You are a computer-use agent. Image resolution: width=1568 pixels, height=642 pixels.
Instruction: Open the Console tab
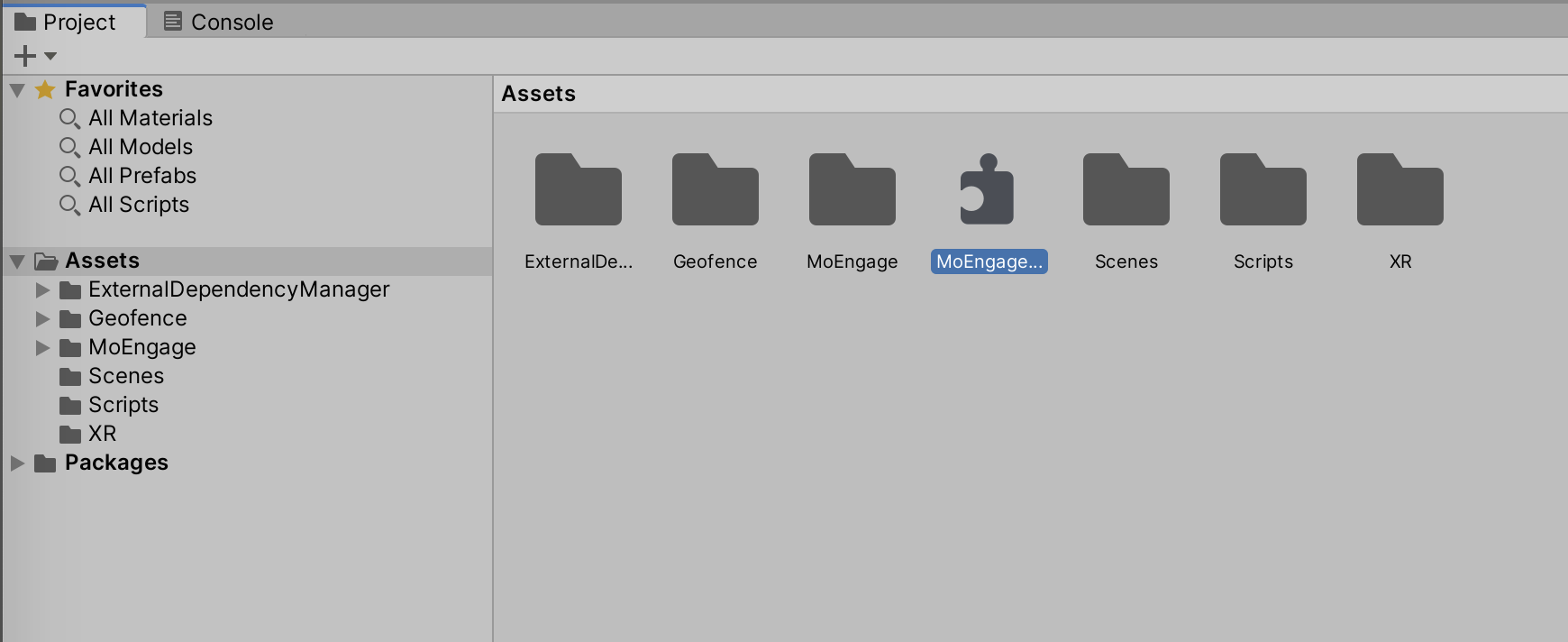218,22
